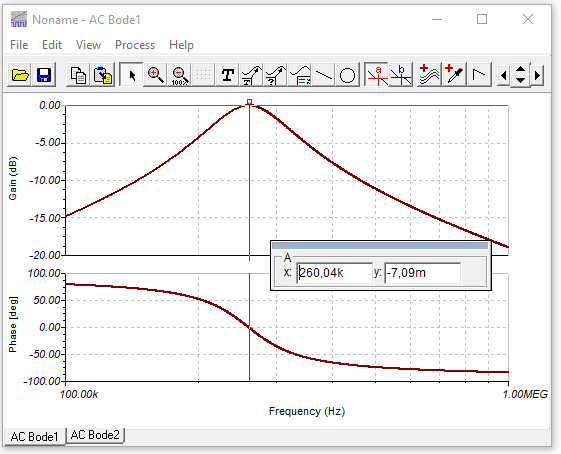This screenshot has width=561, height=454.
Task: Select the line drawing tool
Action: pos(323,75)
